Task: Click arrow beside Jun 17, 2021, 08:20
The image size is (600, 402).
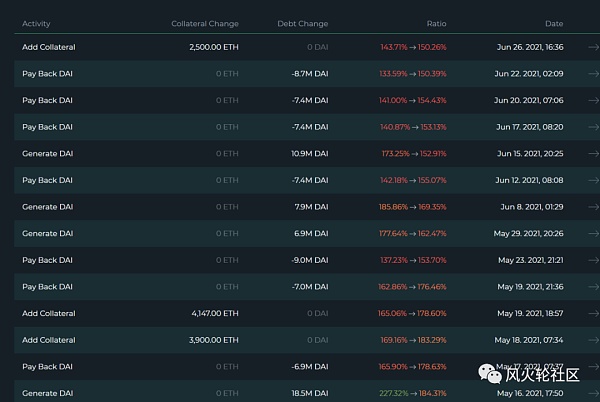Action: [x=593, y=127]
